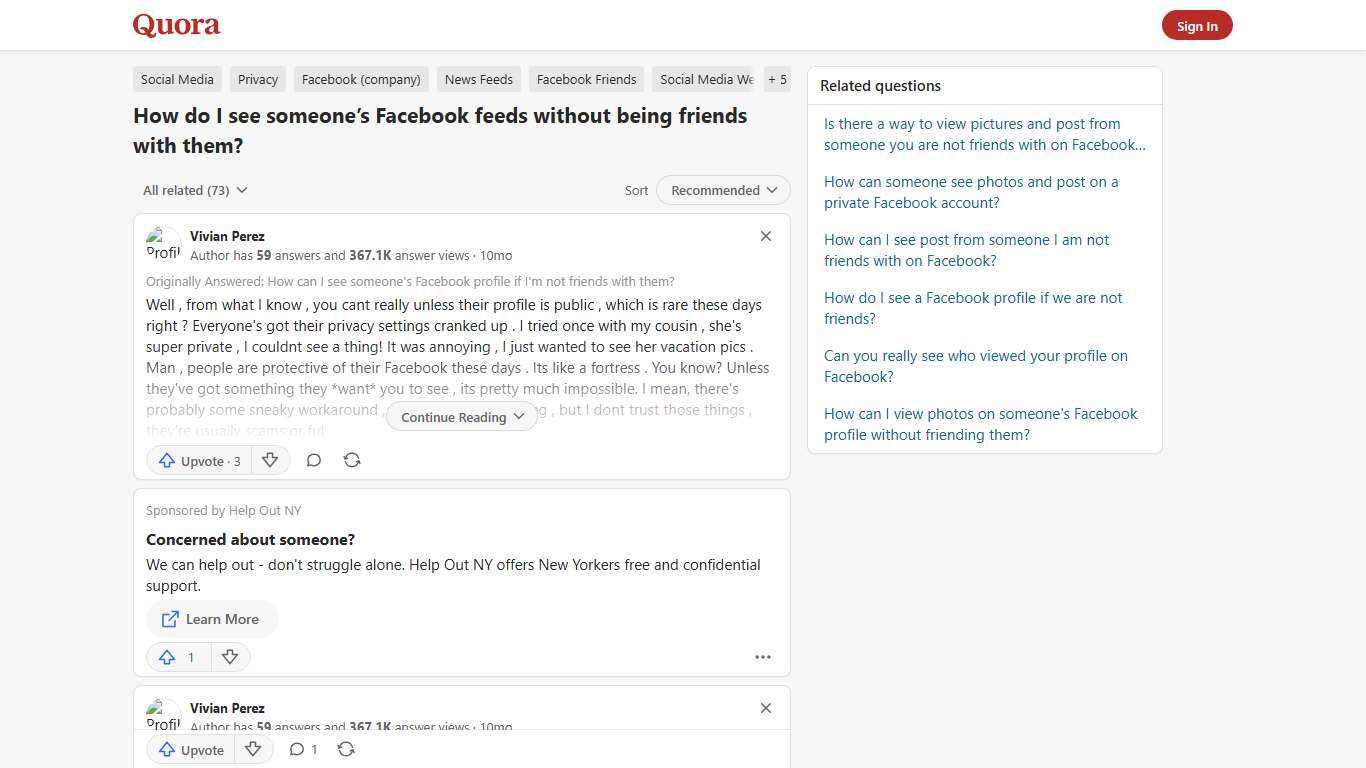Expand the All related (73) filter
Image resolution: width=1366 pixels, height=768 pixels.
[194, 190]
